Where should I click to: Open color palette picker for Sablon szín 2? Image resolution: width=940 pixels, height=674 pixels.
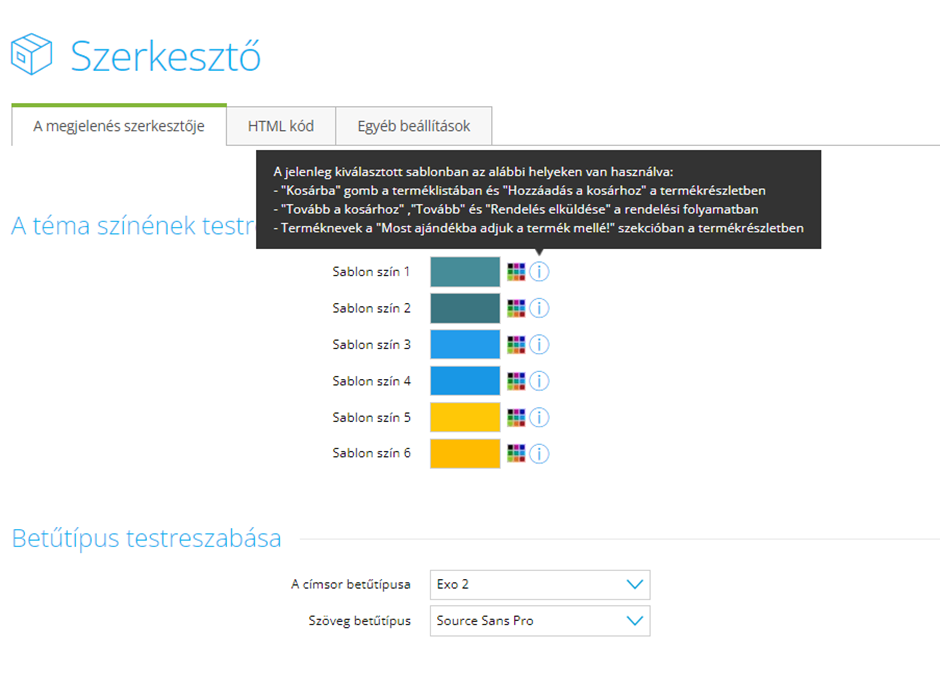(x=516, y=308)
